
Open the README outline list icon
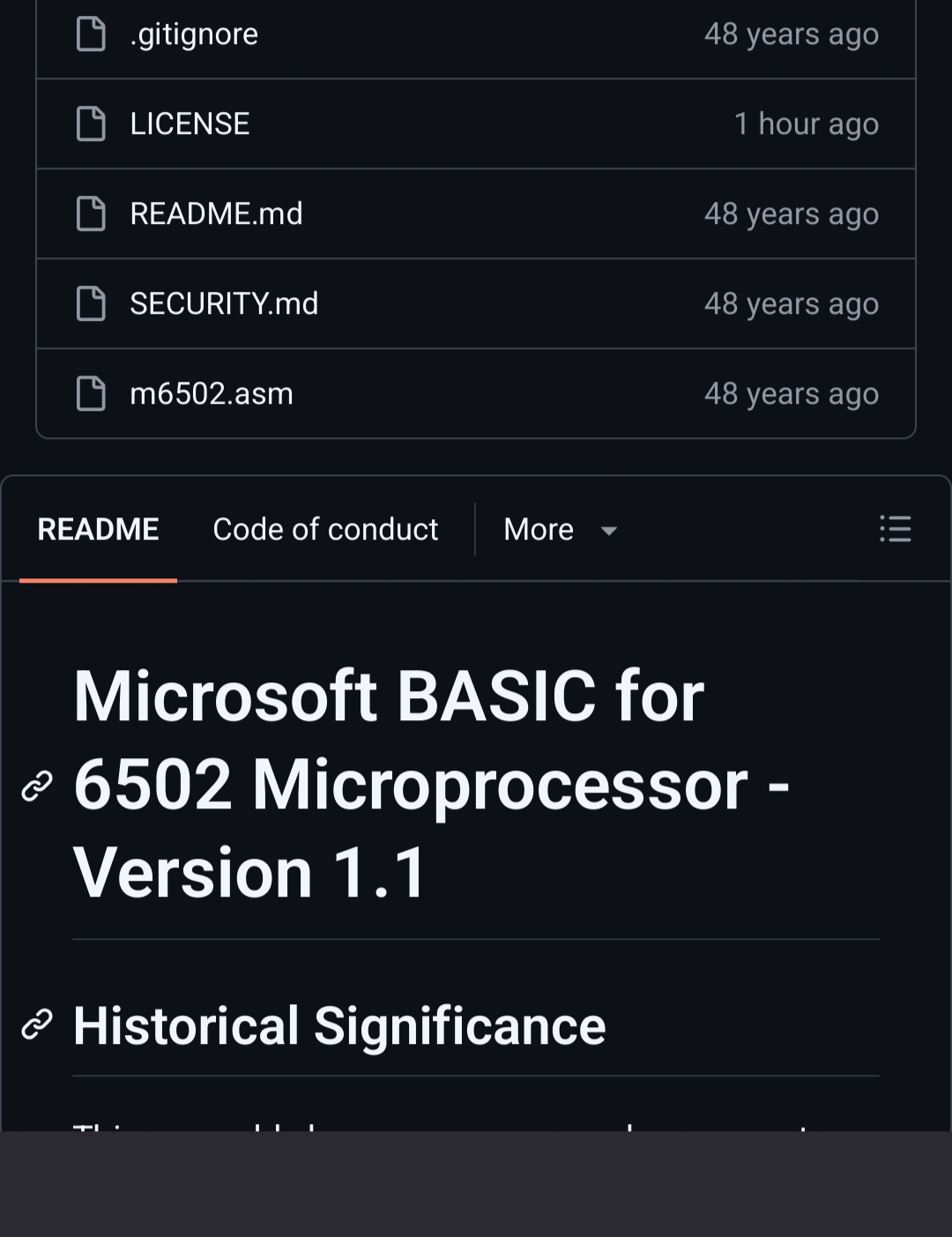pos(895,530)
